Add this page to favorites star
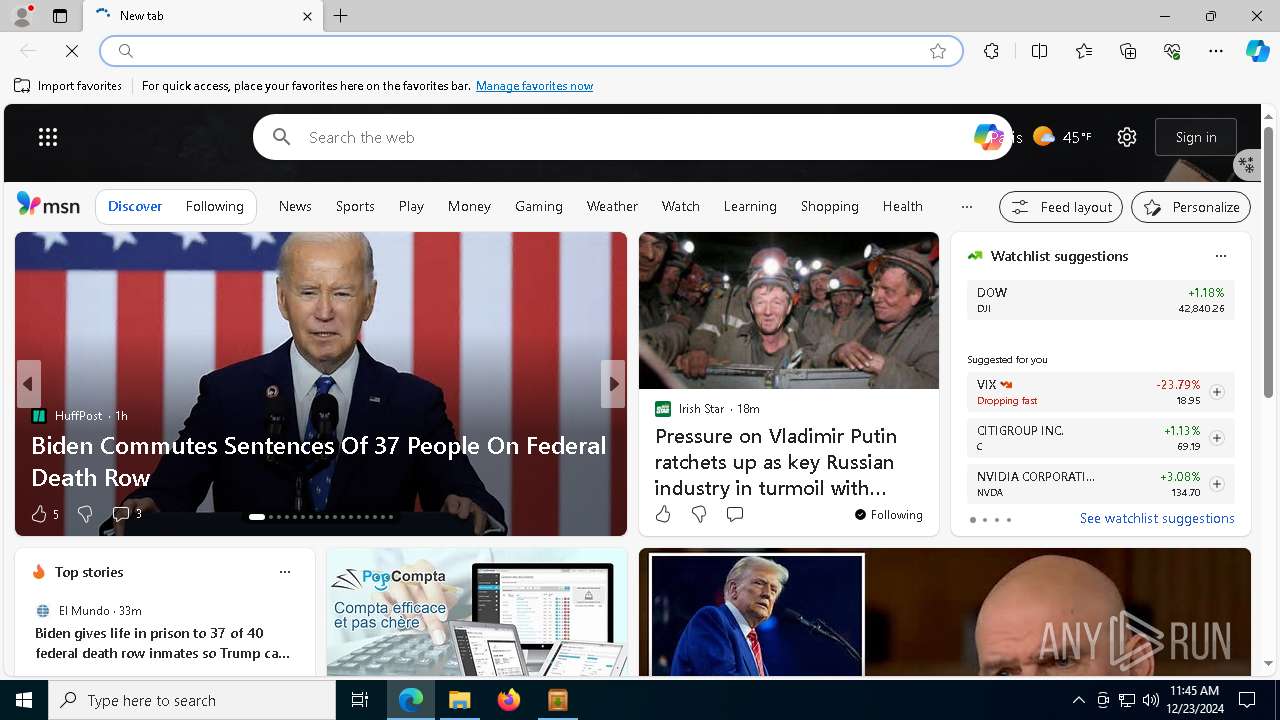 [x=938, y=51]
